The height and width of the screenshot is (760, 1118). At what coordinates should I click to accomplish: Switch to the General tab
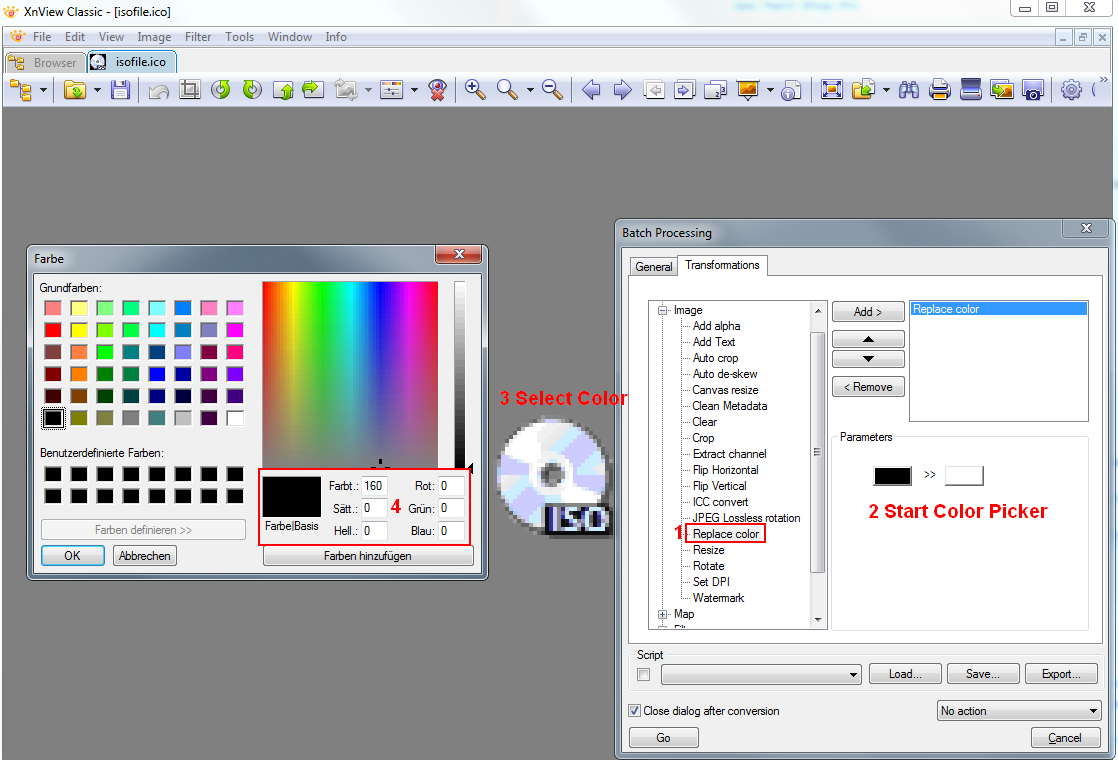coord(654,267)
